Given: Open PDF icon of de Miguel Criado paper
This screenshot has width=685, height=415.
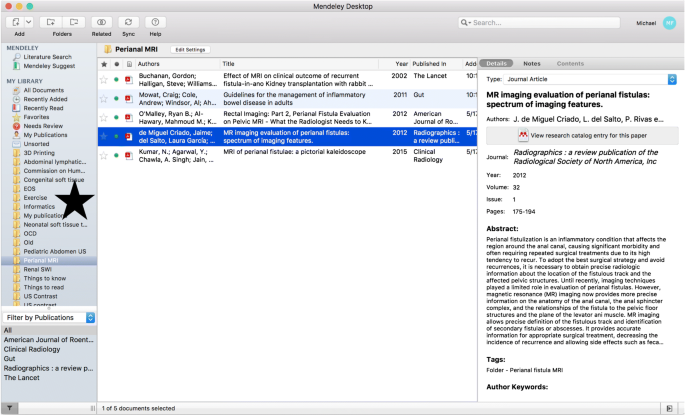Looking at the screenshot, I should pyautogui.click(x=128, y=136).
